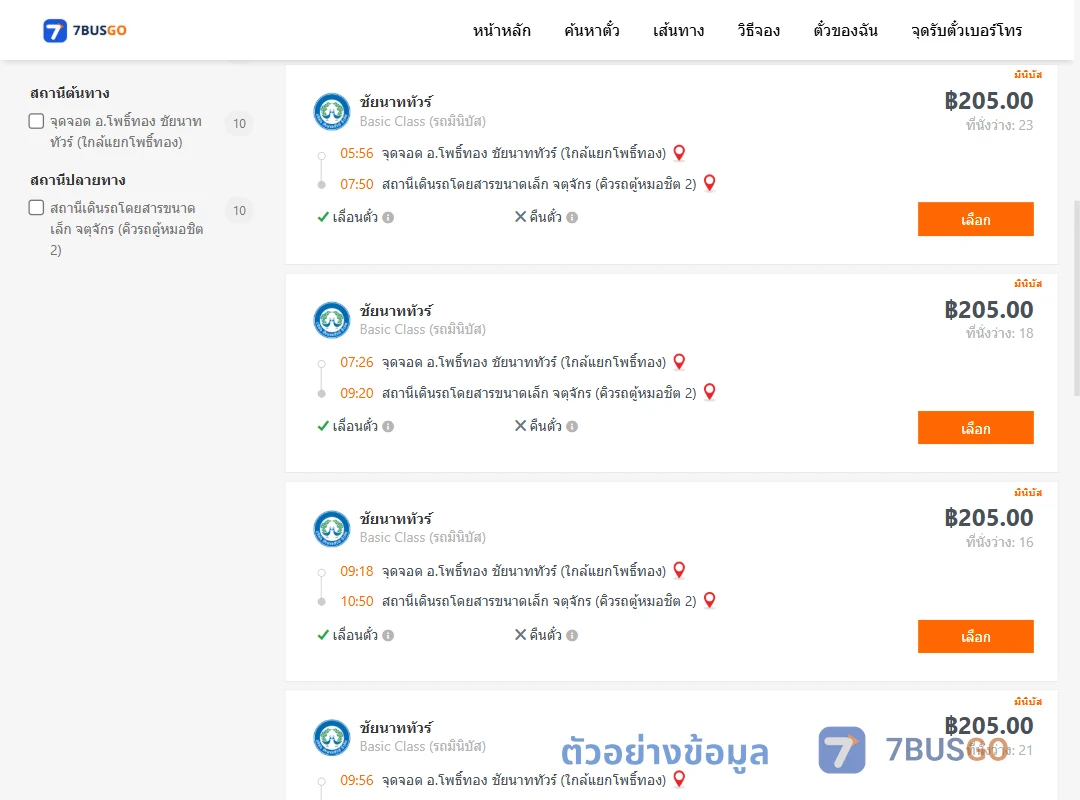Open map pin for 07:26 departure stop

[679, 362]
